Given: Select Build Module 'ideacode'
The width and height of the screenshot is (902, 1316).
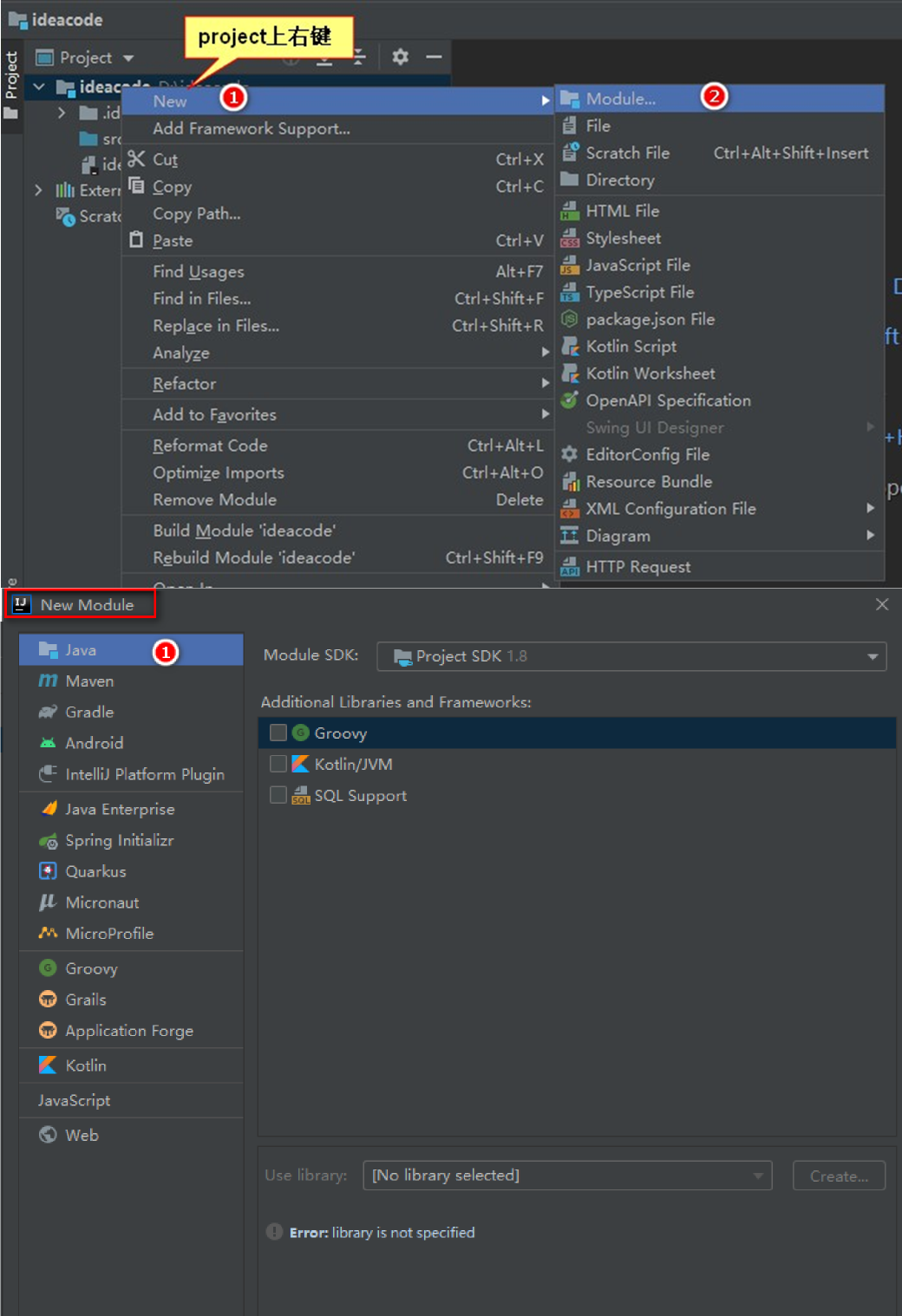Looking at the screenshot, I should click(337, 531).
